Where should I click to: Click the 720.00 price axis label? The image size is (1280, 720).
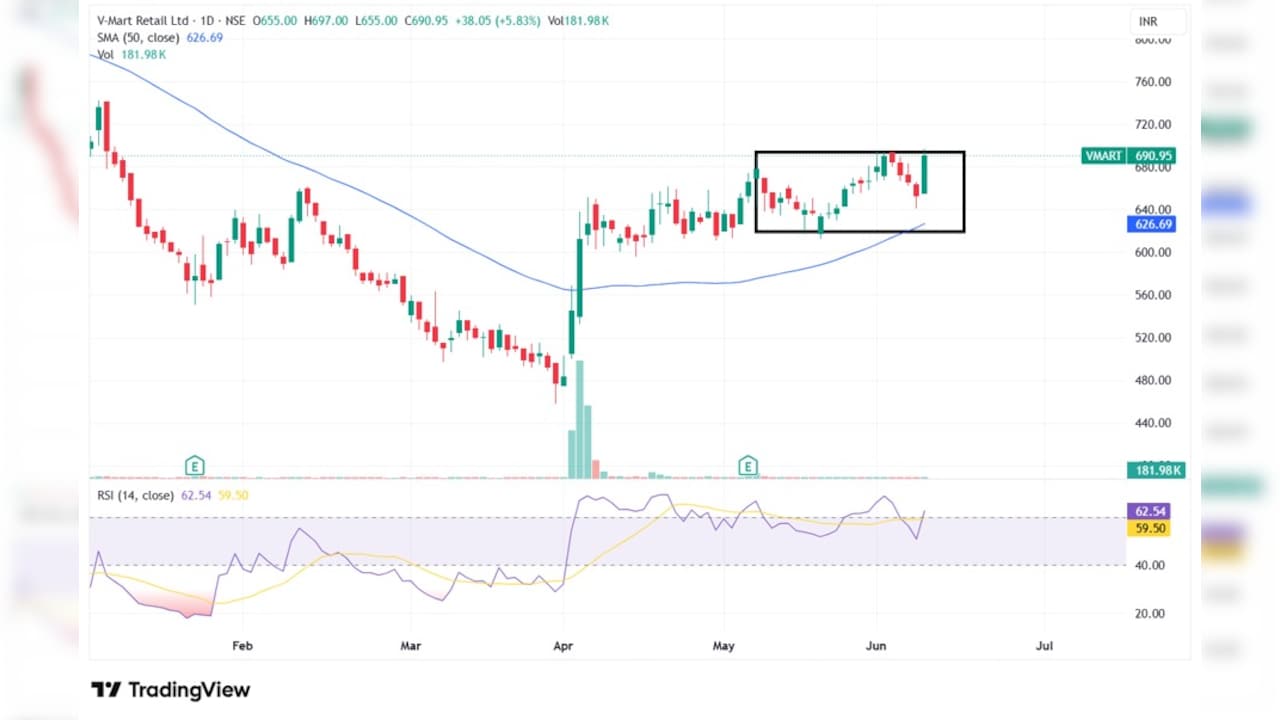[1154, 125]
